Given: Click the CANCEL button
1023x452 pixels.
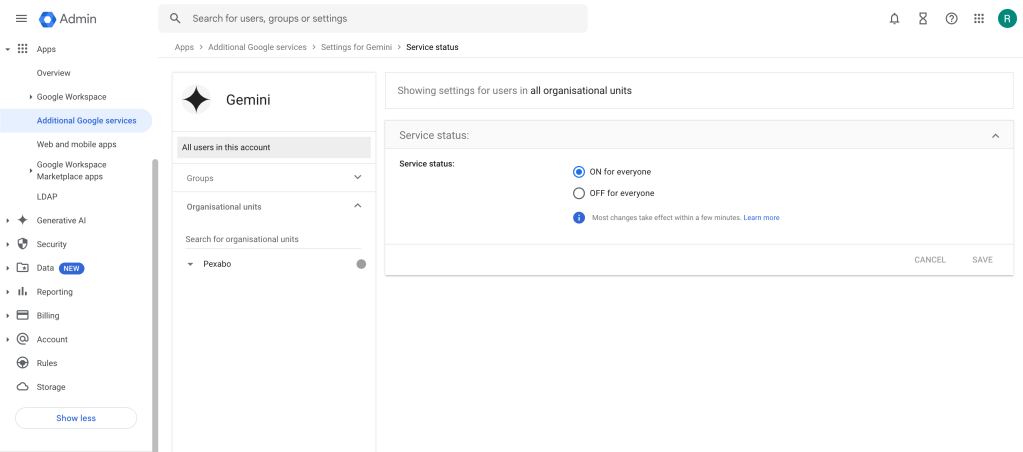Looking at the screenshot, I should (930, 260).
